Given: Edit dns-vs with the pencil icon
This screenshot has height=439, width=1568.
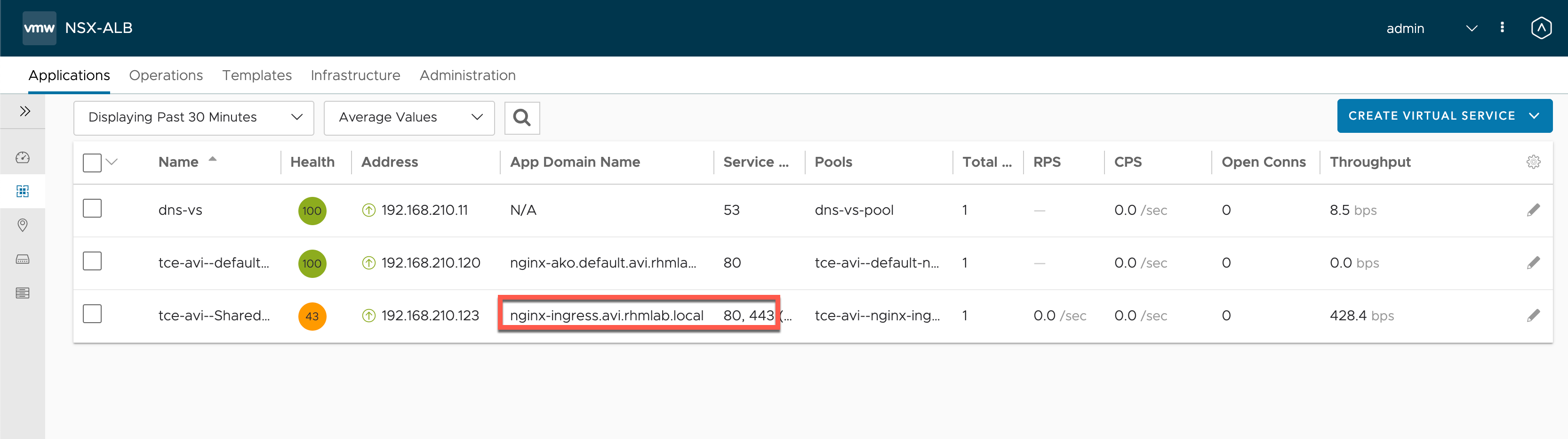Looking at the screenshot, I should pyautogui.click(x=1533, y=210).
